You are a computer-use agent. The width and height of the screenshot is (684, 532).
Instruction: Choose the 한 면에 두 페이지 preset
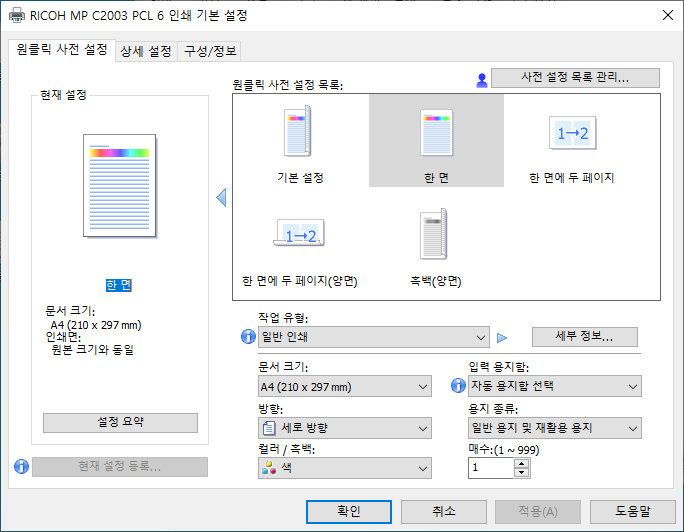coord(572,143)
